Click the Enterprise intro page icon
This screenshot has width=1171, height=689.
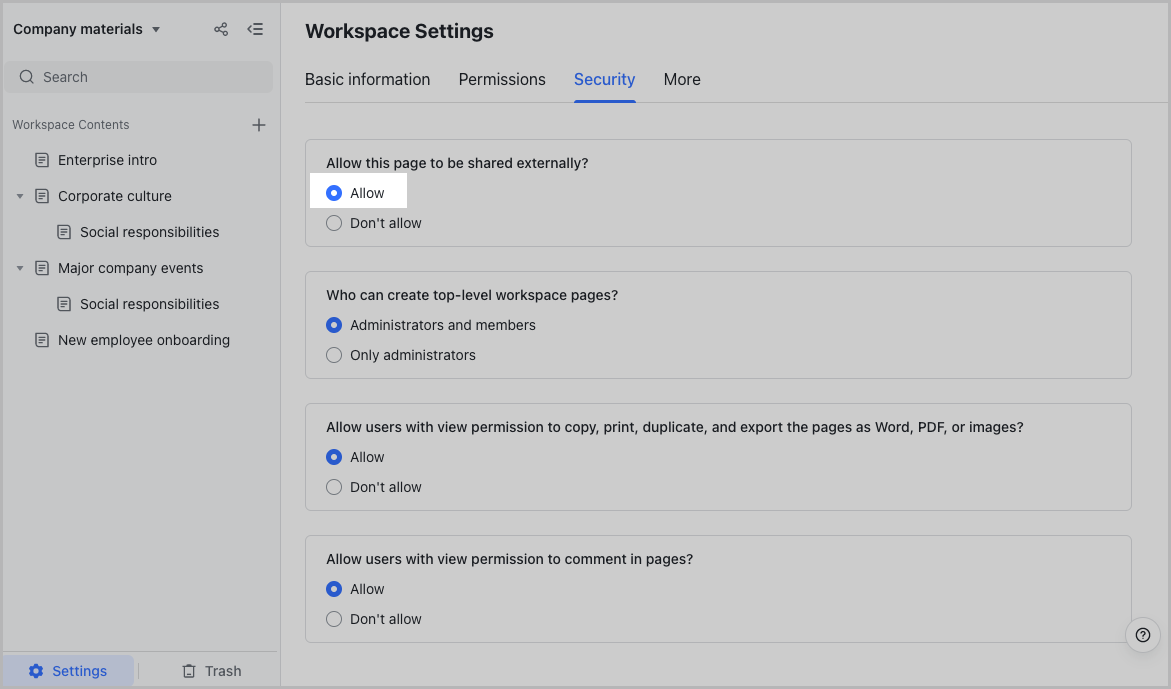tap(42, 160)
